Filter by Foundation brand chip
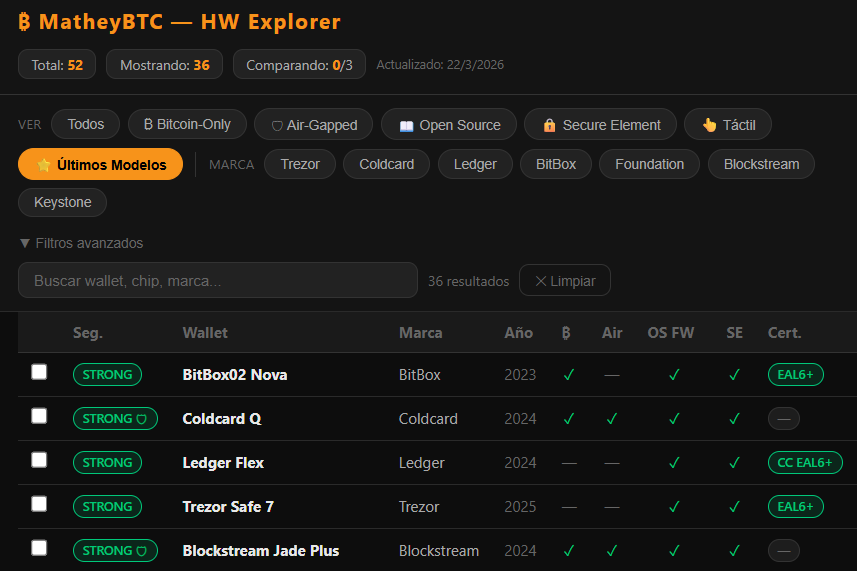 (x=649, y=164)
